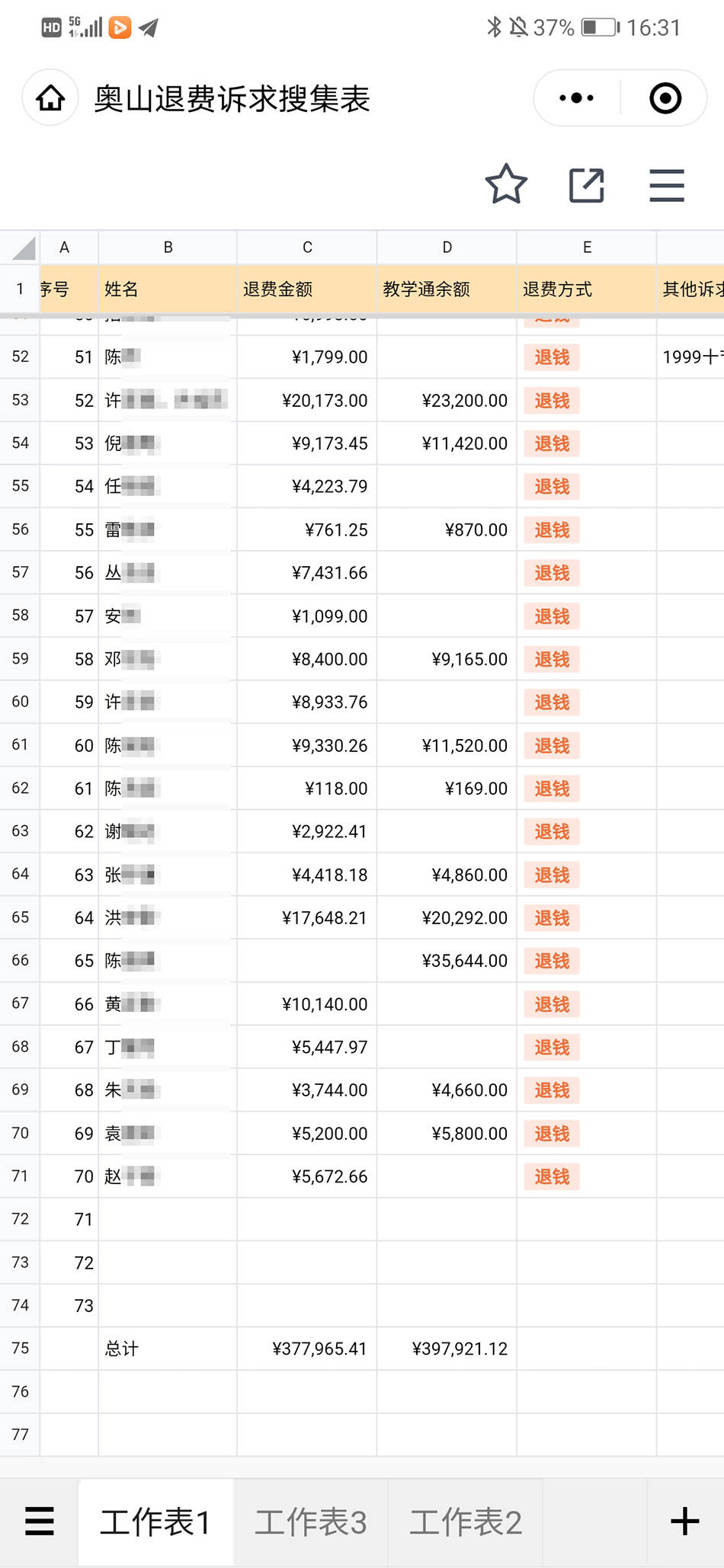This screenshot has height=1568, width=724.
Task: Select column C header
Action: 307,248
